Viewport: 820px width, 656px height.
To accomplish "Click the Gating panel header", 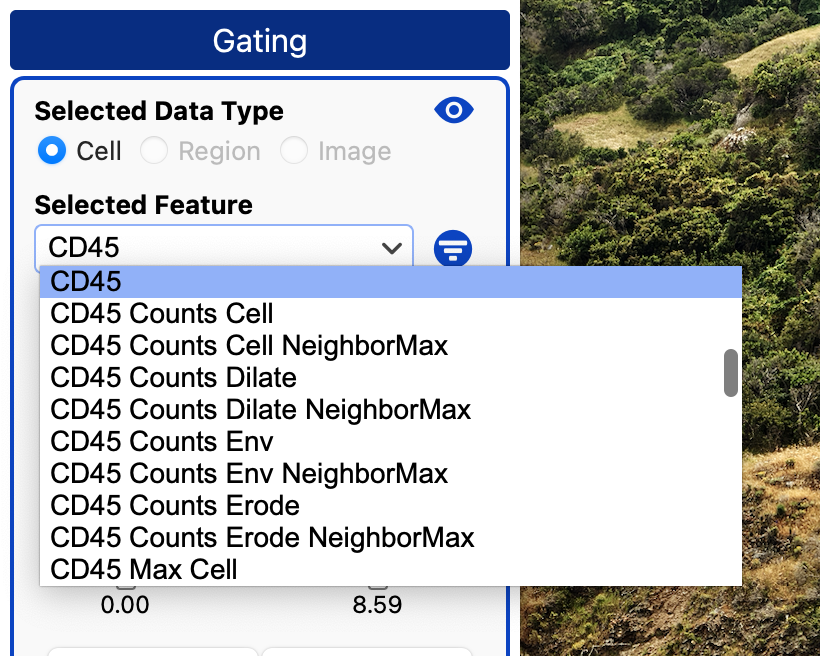I will coord(259,40).
